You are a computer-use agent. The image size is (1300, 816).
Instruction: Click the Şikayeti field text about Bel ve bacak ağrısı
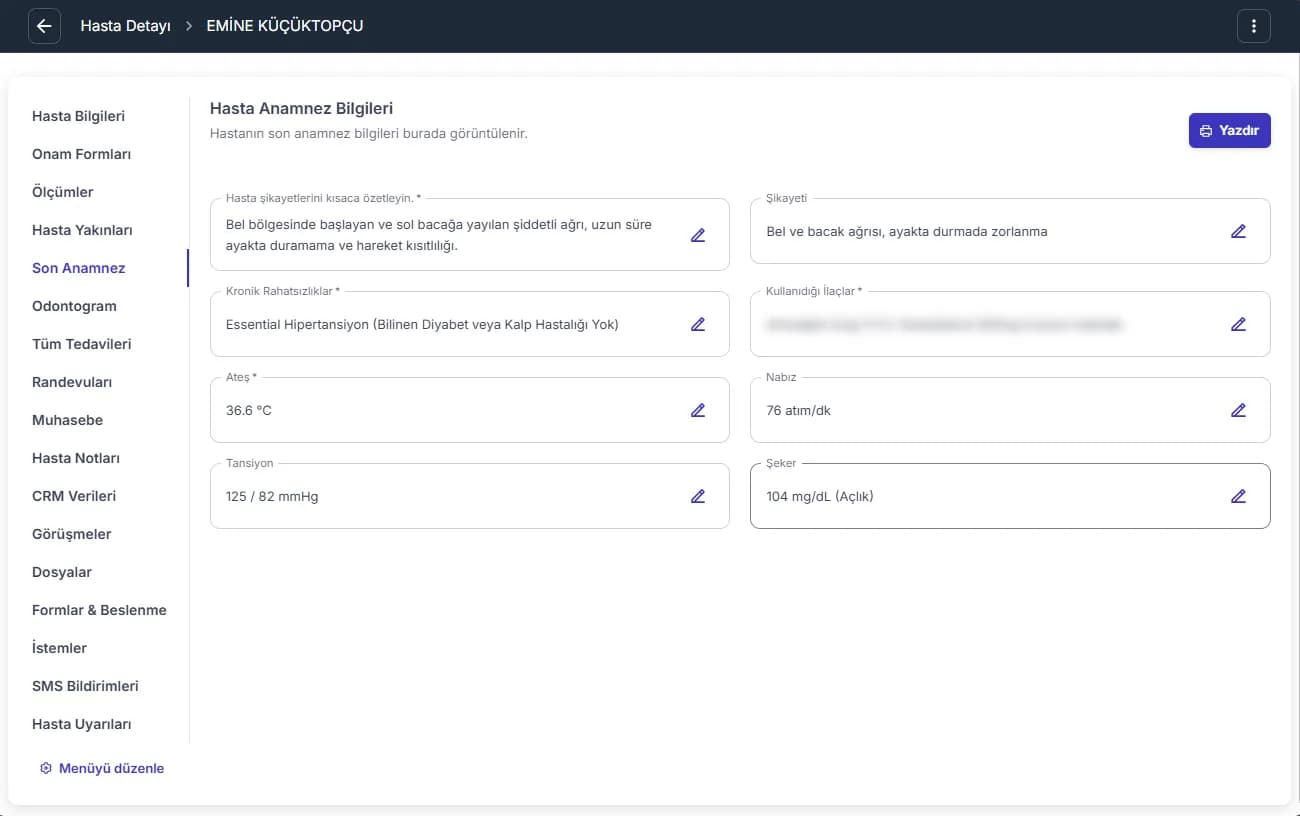pyautogui.click(x=907, y=231)
